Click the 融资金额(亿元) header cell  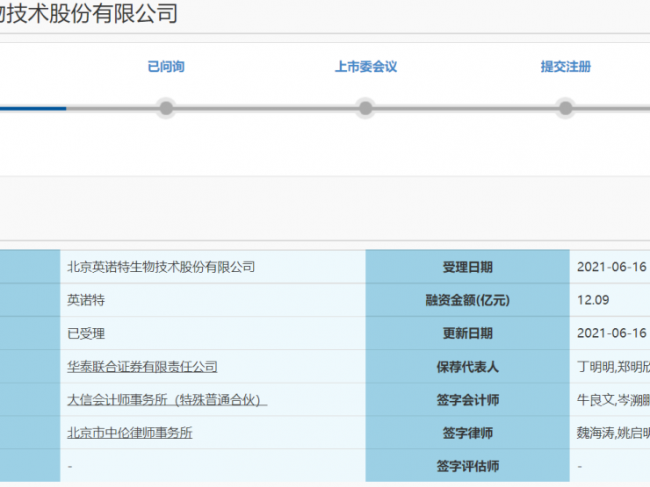(468, 300)
